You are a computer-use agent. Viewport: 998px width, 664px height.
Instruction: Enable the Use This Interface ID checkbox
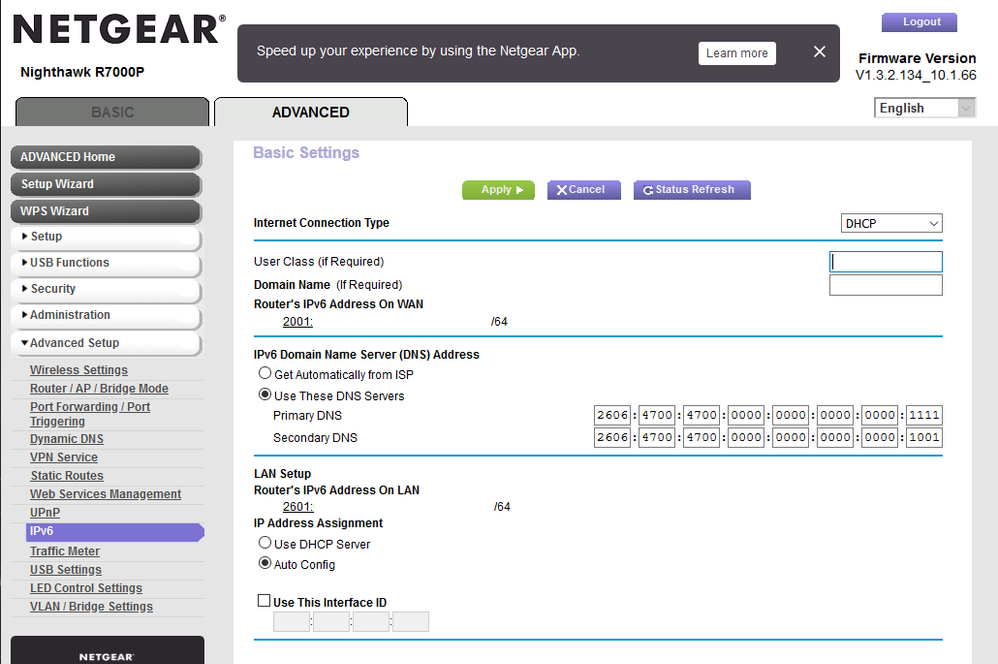(x=264, y=600)
